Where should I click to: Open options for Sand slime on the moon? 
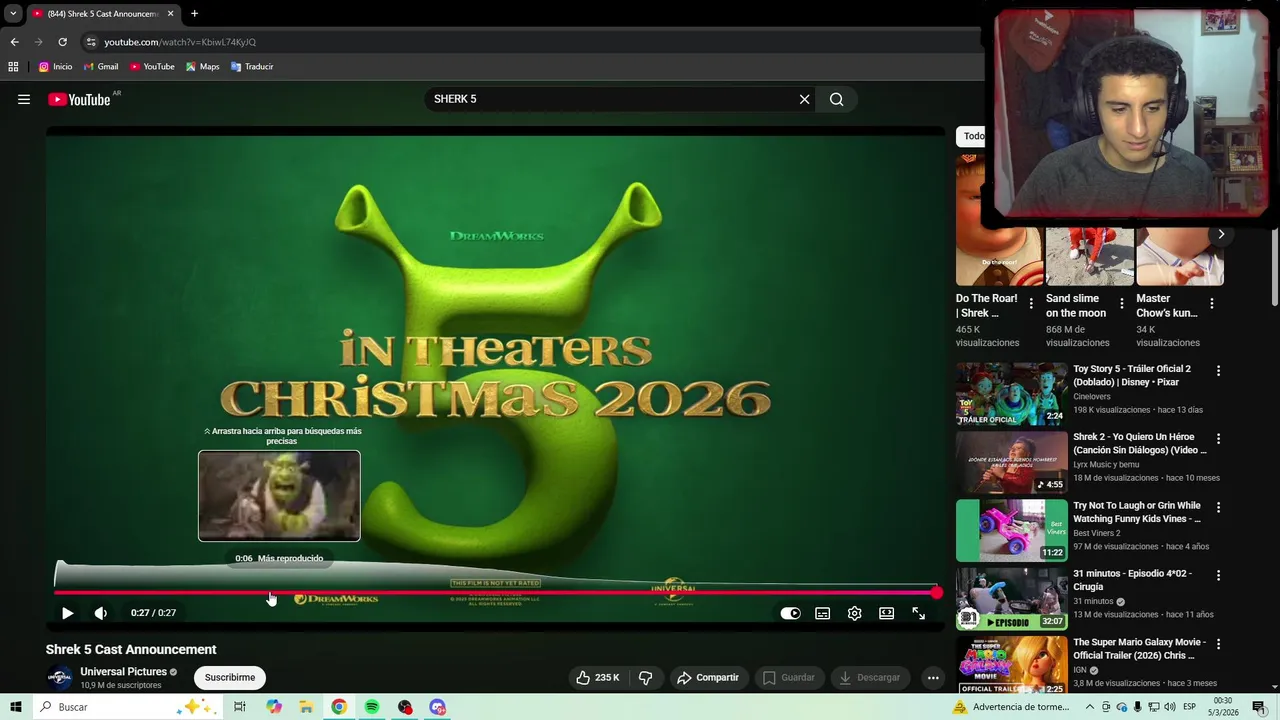coord(1121,303)
